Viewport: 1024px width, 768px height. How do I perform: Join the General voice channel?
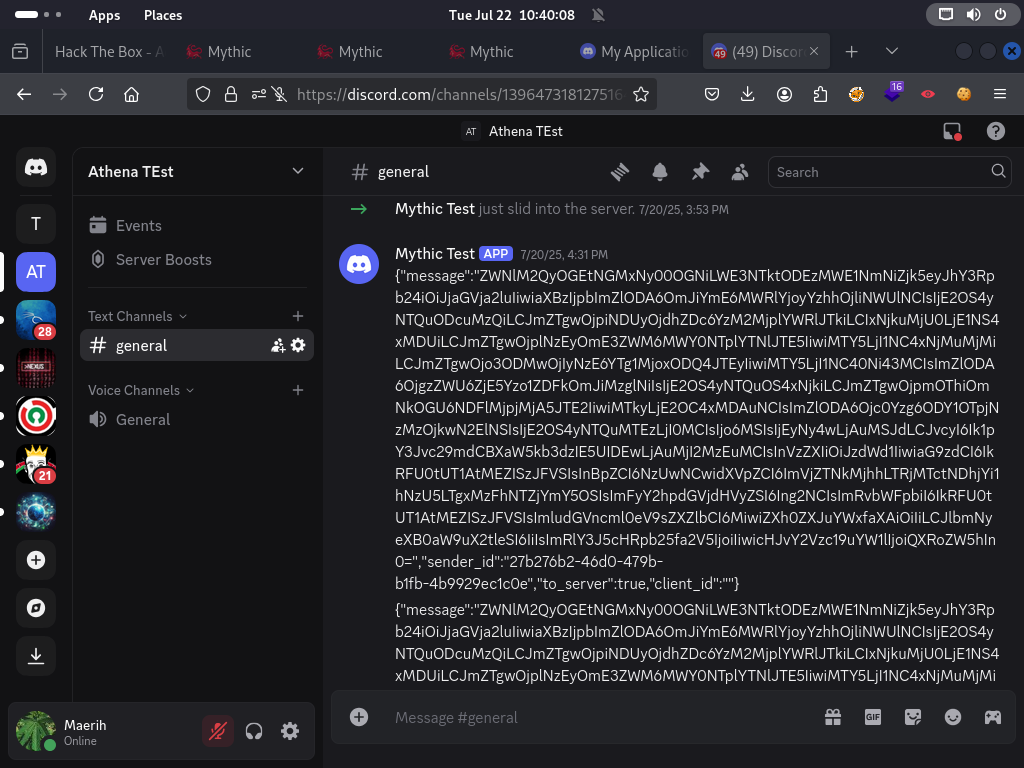[x=143, y=419]
